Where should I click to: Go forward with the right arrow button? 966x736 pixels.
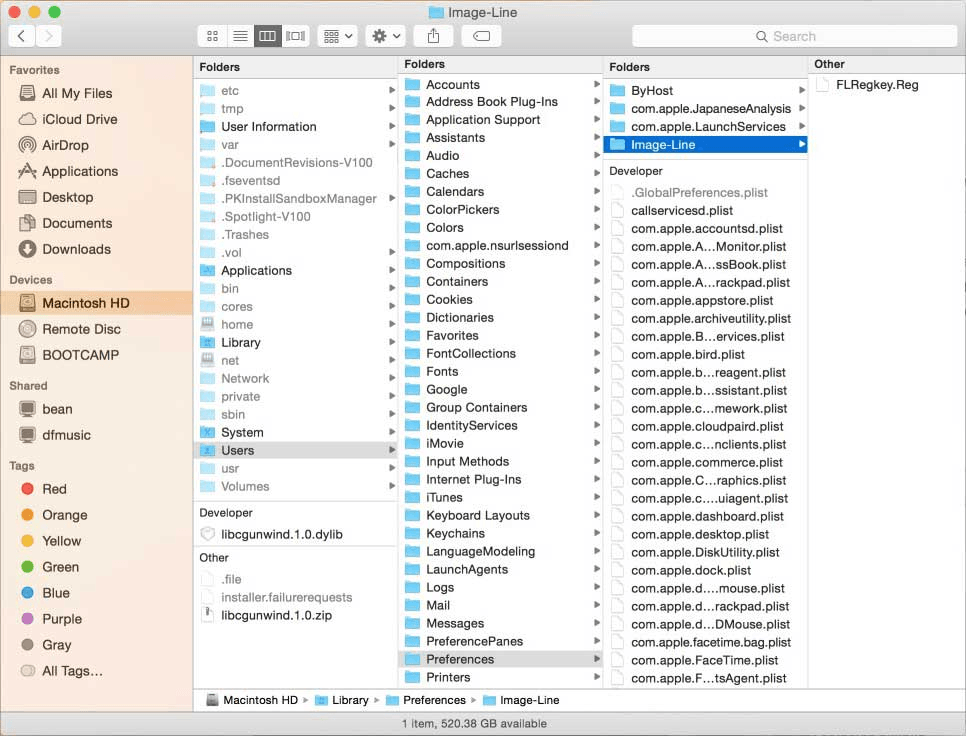pyautogui.click(x=49, y=36)
